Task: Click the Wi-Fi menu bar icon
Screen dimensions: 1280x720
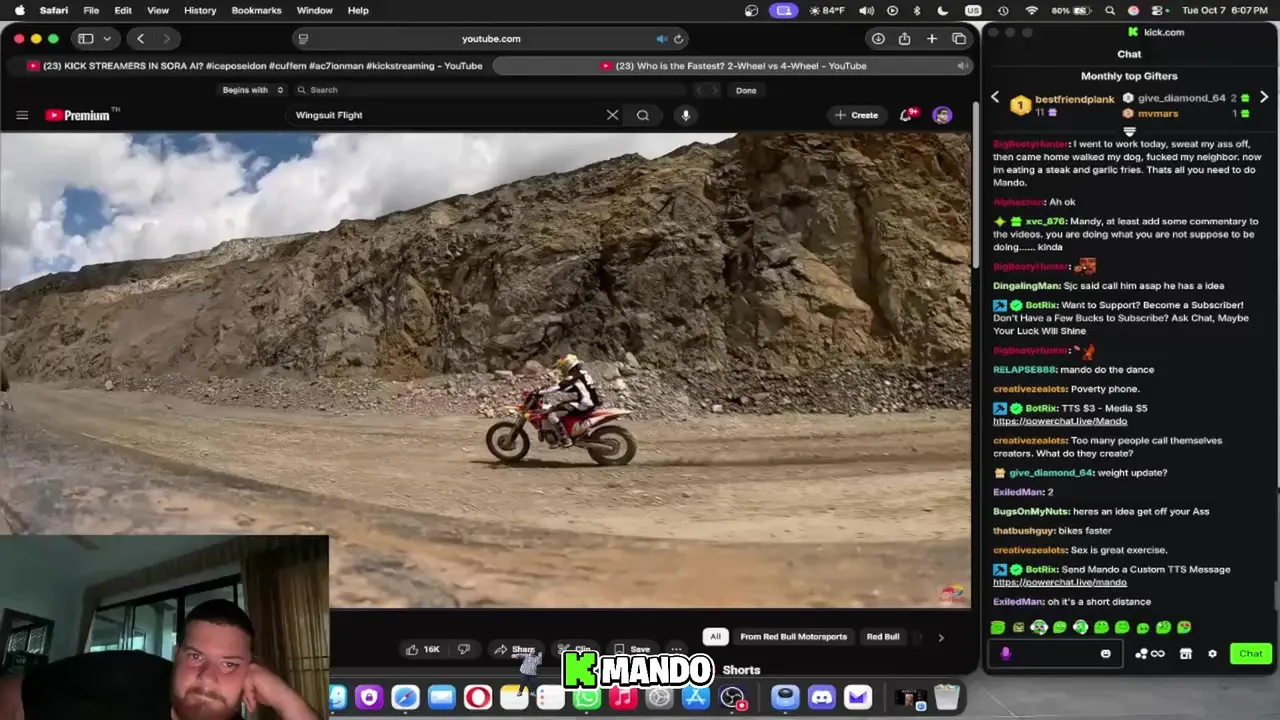Action: [1031, 10]
